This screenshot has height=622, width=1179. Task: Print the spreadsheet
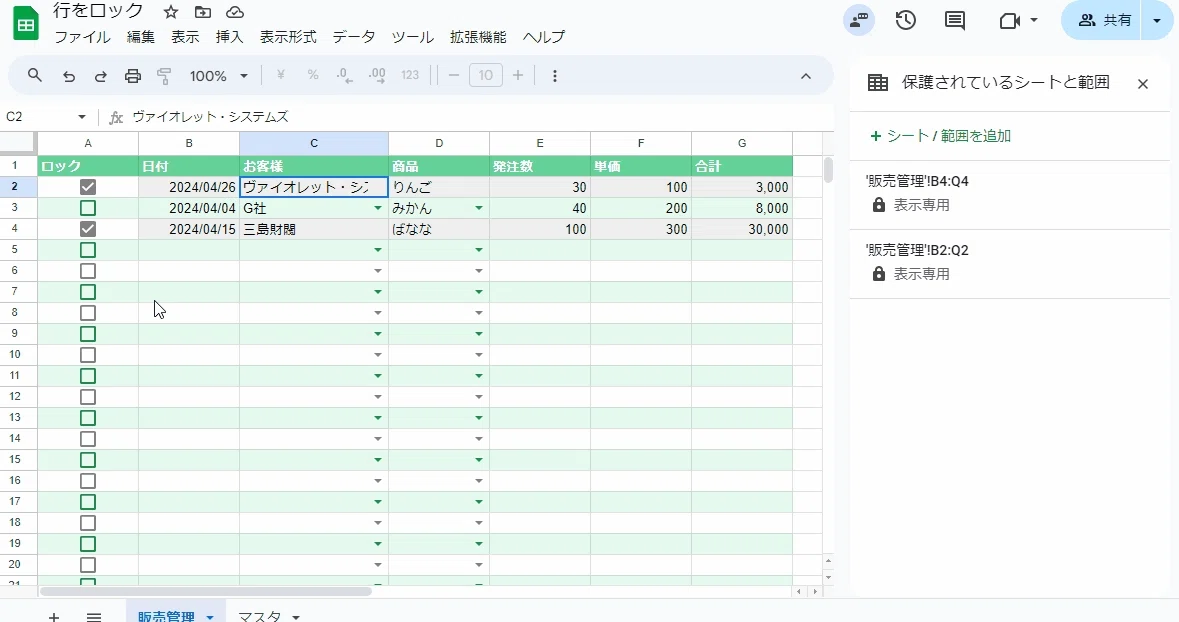coord(133,76)
